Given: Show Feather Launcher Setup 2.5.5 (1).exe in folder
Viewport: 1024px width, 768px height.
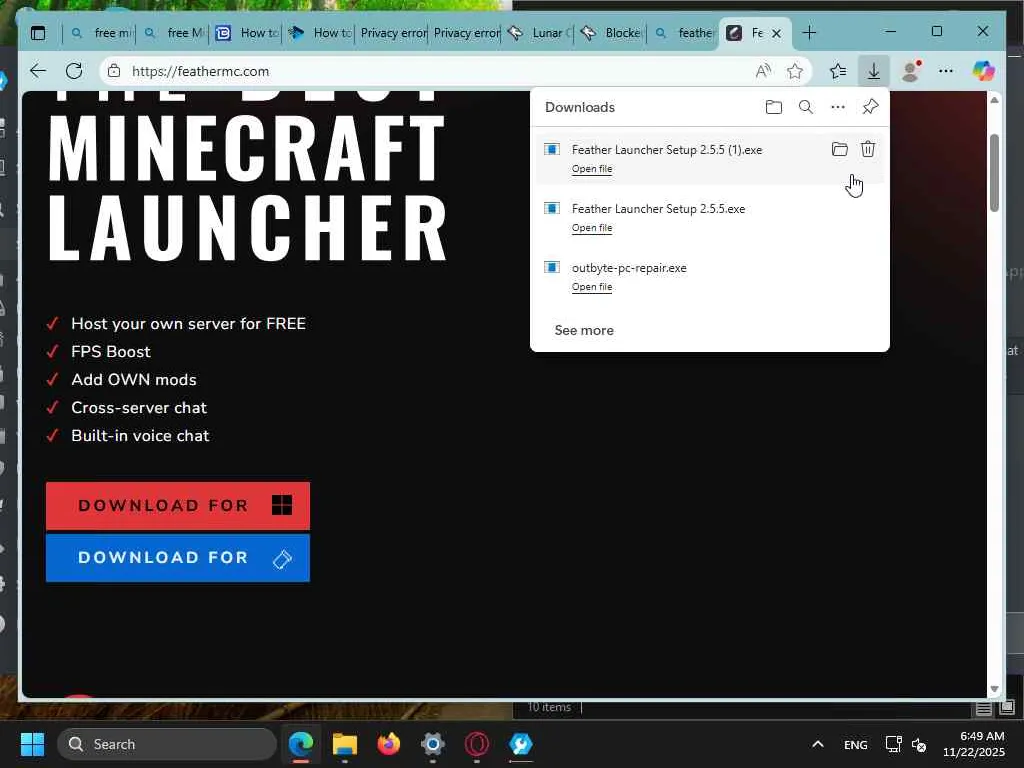Looking at the screenshot, I should tap(839, 150).
